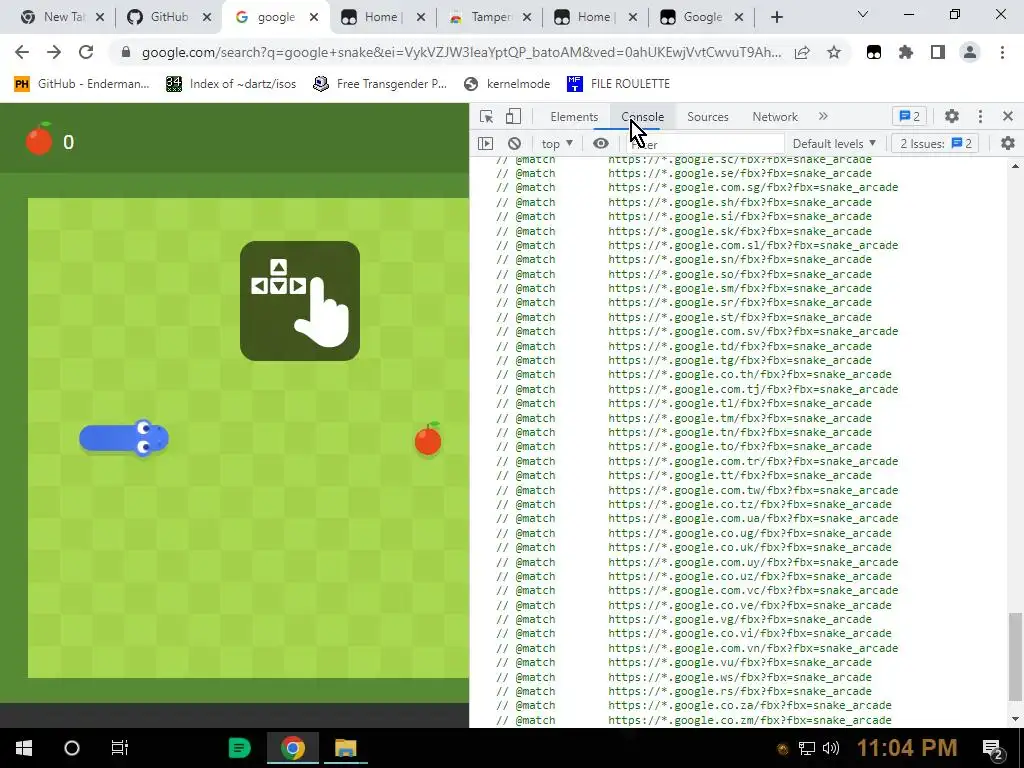The width and height of the screenshot is (1024, 768).
Task: Click the blue snake
Action: pyautogui.click(x=124, y=438)
